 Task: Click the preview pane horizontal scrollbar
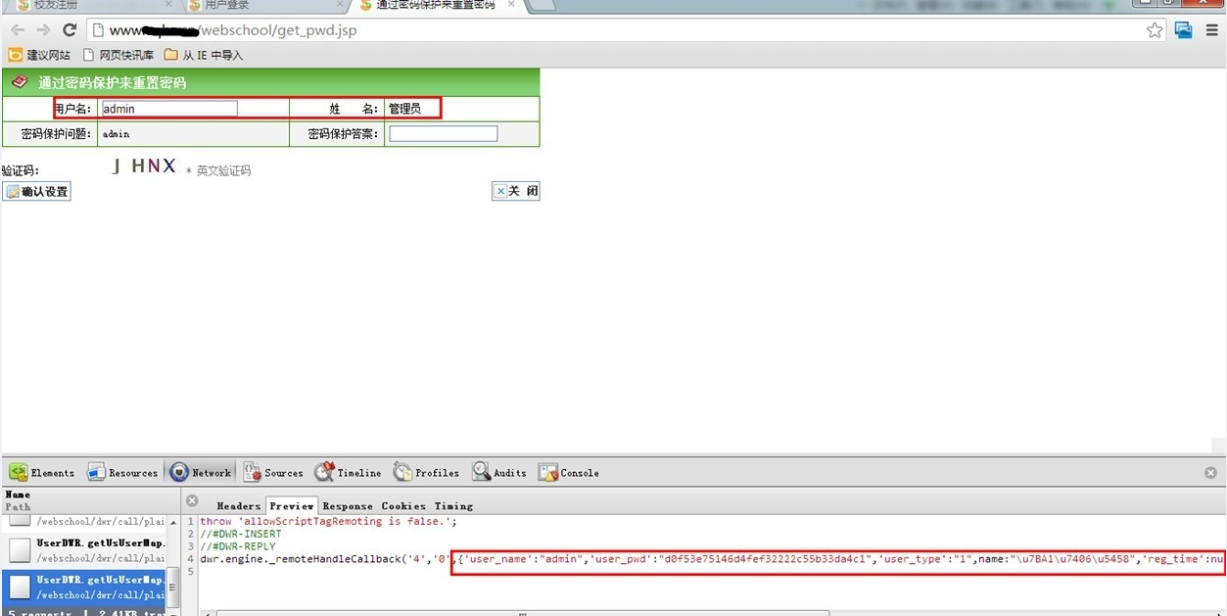[522, 612]
